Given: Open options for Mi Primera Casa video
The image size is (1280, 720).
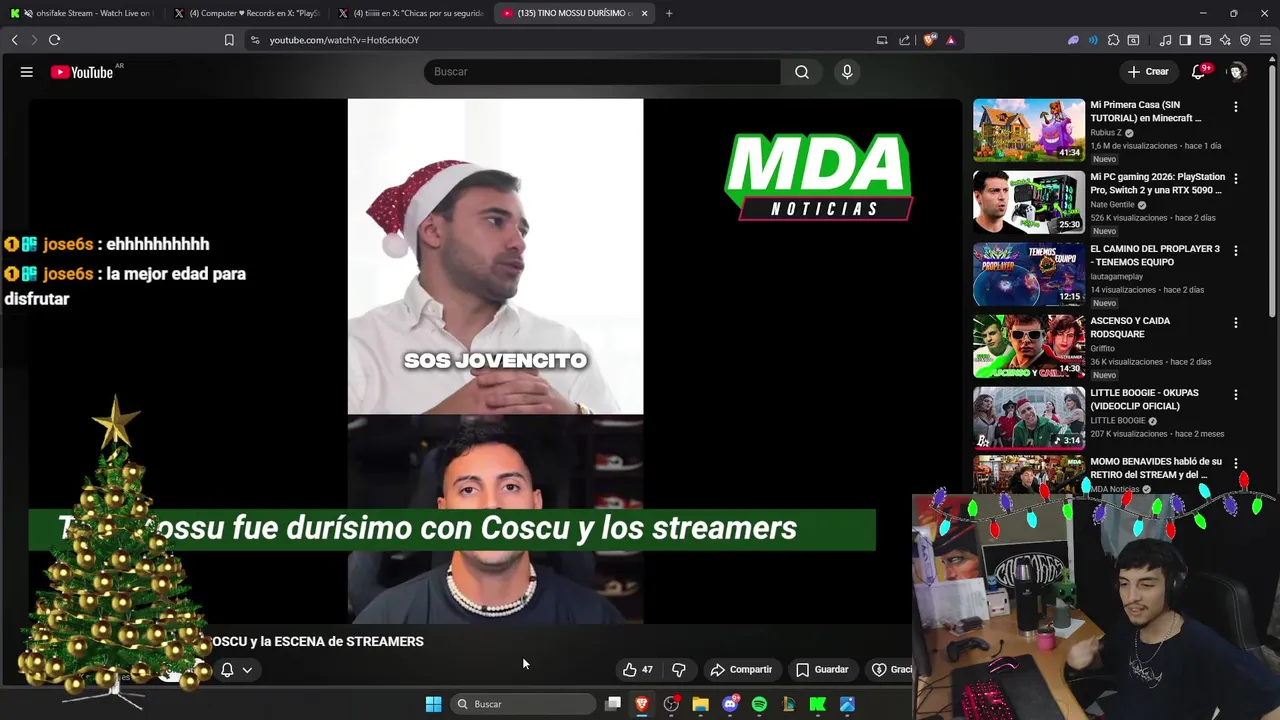Looking at the screenshot, I should [x=1236, y=107].
